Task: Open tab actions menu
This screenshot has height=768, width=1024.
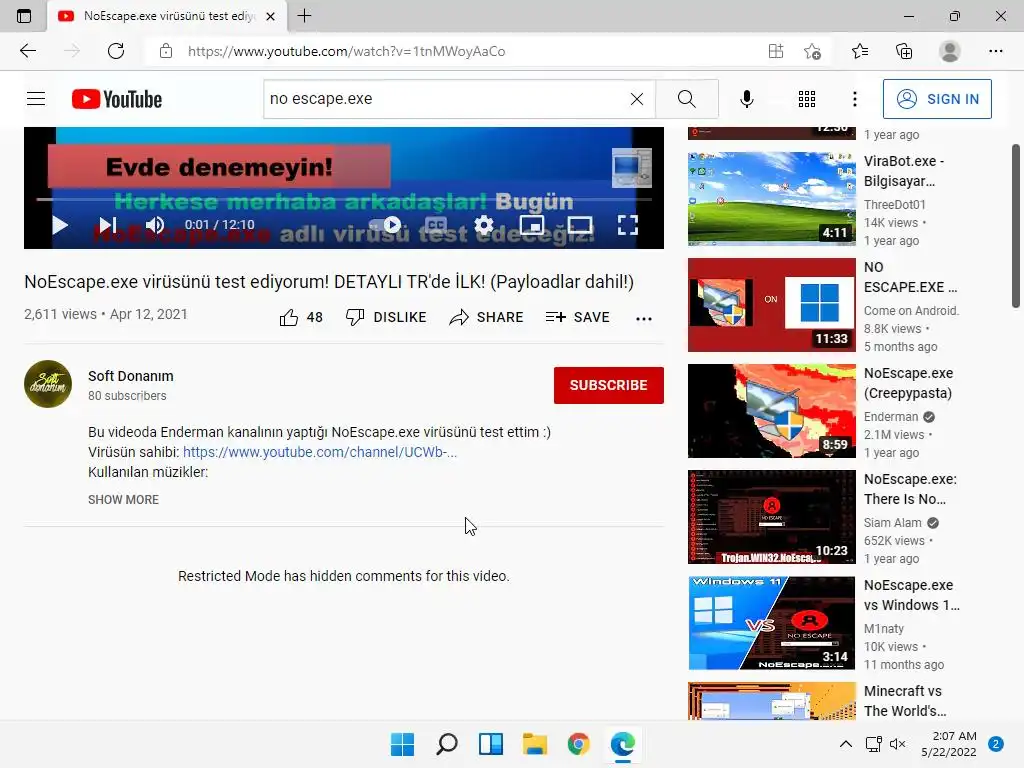Action: (24, 16)
